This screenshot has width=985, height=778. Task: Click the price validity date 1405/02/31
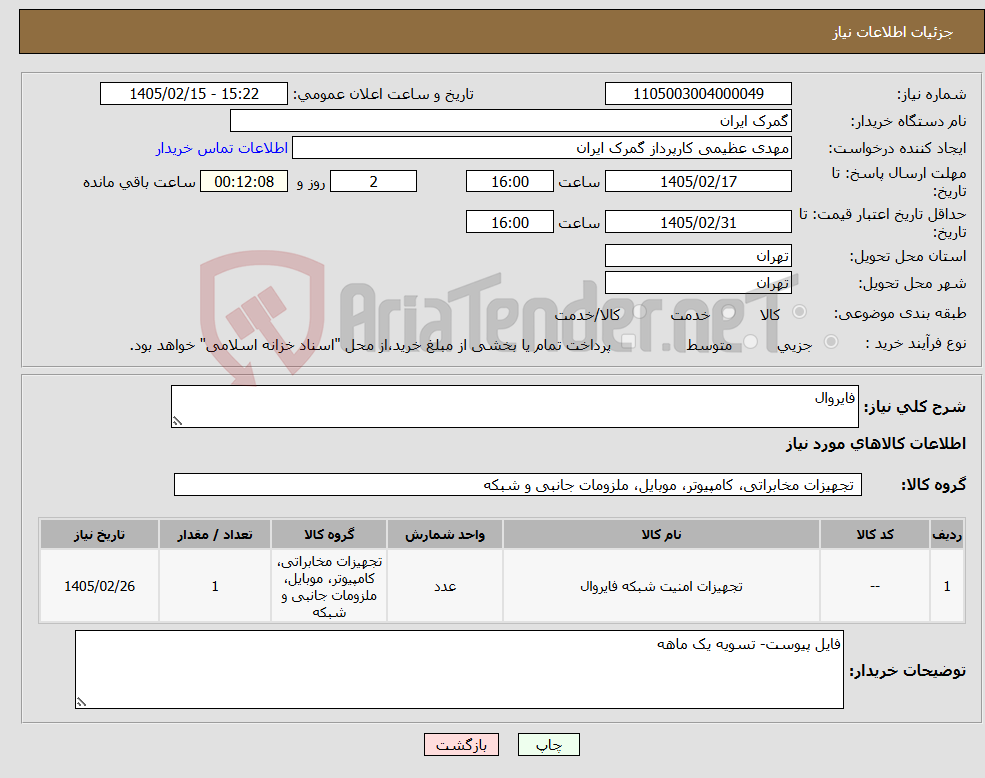pyautogui.click(x=698, y=222)
